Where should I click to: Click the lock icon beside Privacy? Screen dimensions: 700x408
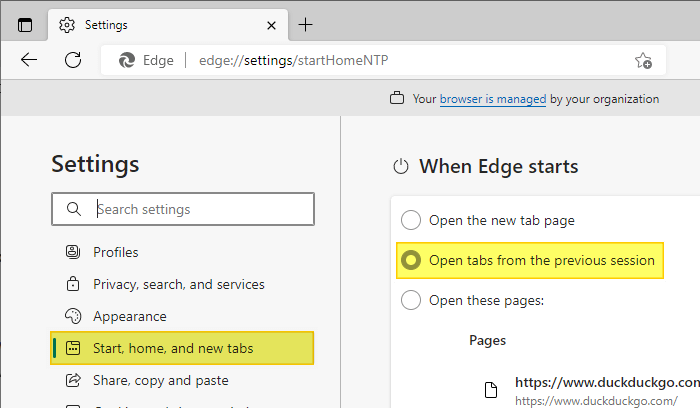tap(73, 284)
